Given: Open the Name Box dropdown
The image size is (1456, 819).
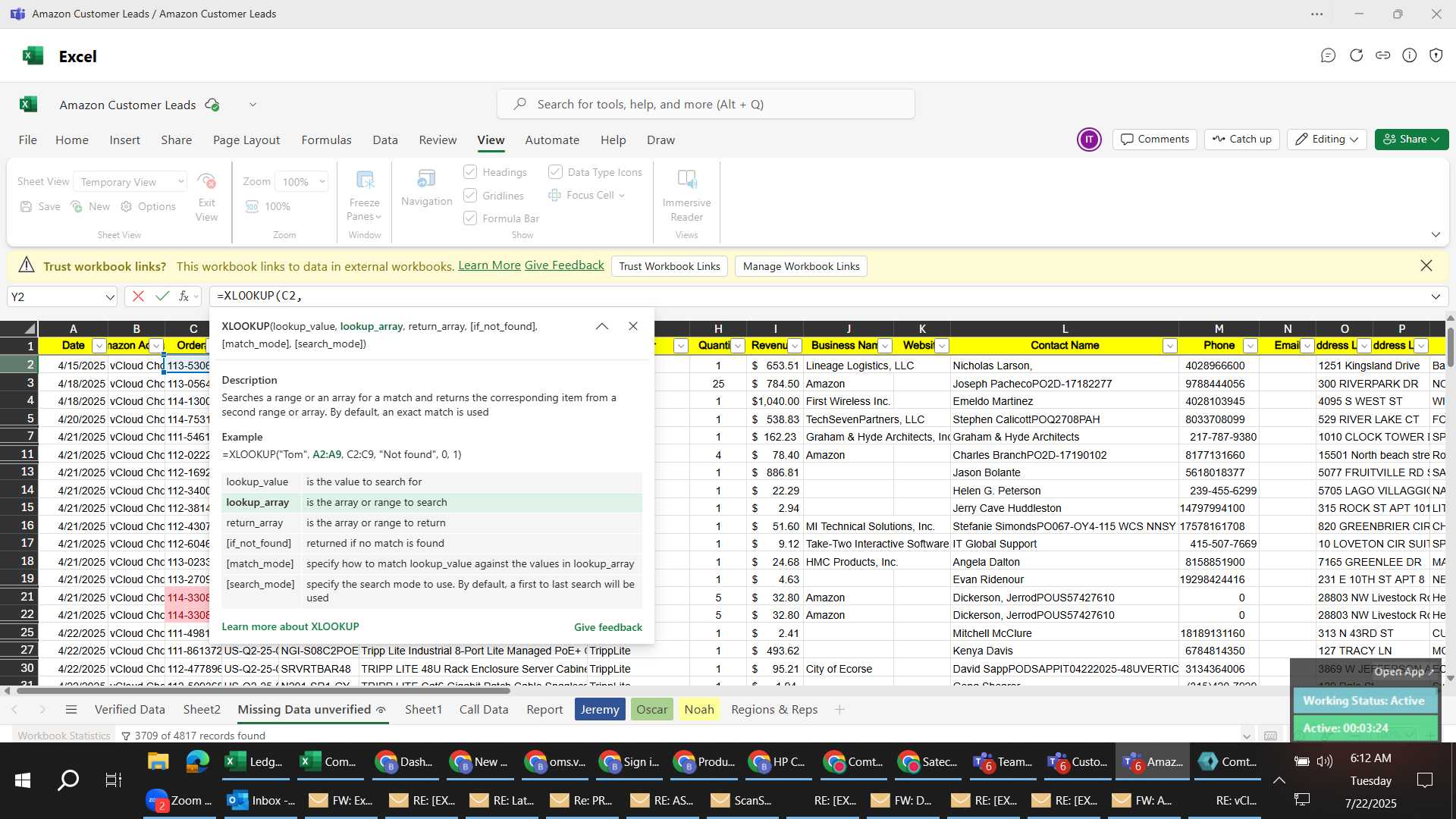Looking at the screenshot, I should [x=109, y=297].
